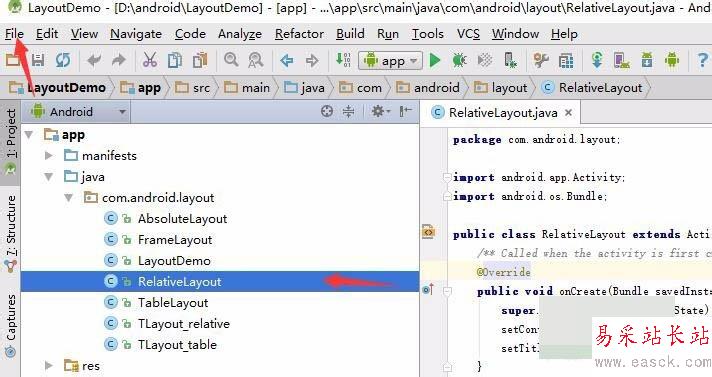Expand the res folder
Image resolution: width=712 pixels, height=377 pixels.
click(49, 365)
